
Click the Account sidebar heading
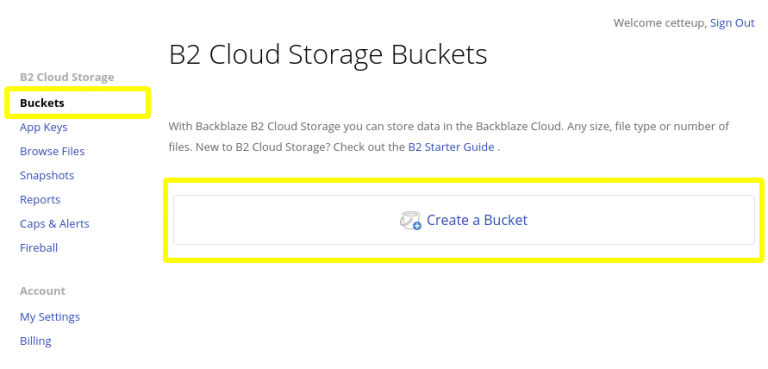42,291
